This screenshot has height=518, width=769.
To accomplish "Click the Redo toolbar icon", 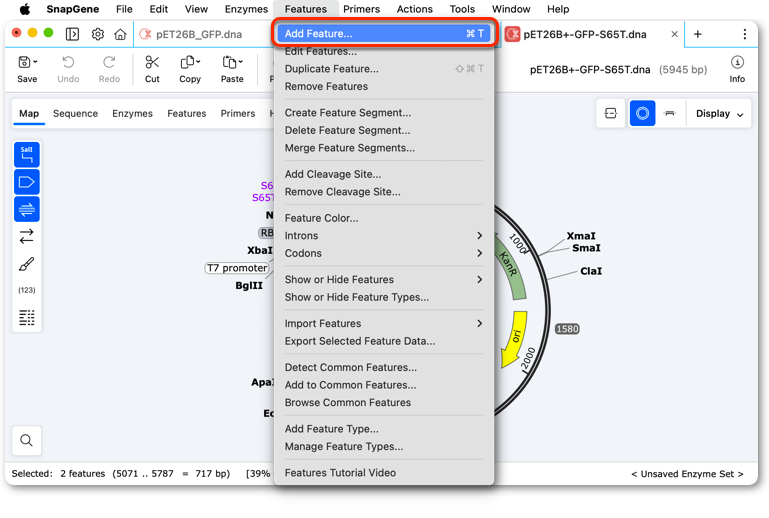I will pos(109,62).
